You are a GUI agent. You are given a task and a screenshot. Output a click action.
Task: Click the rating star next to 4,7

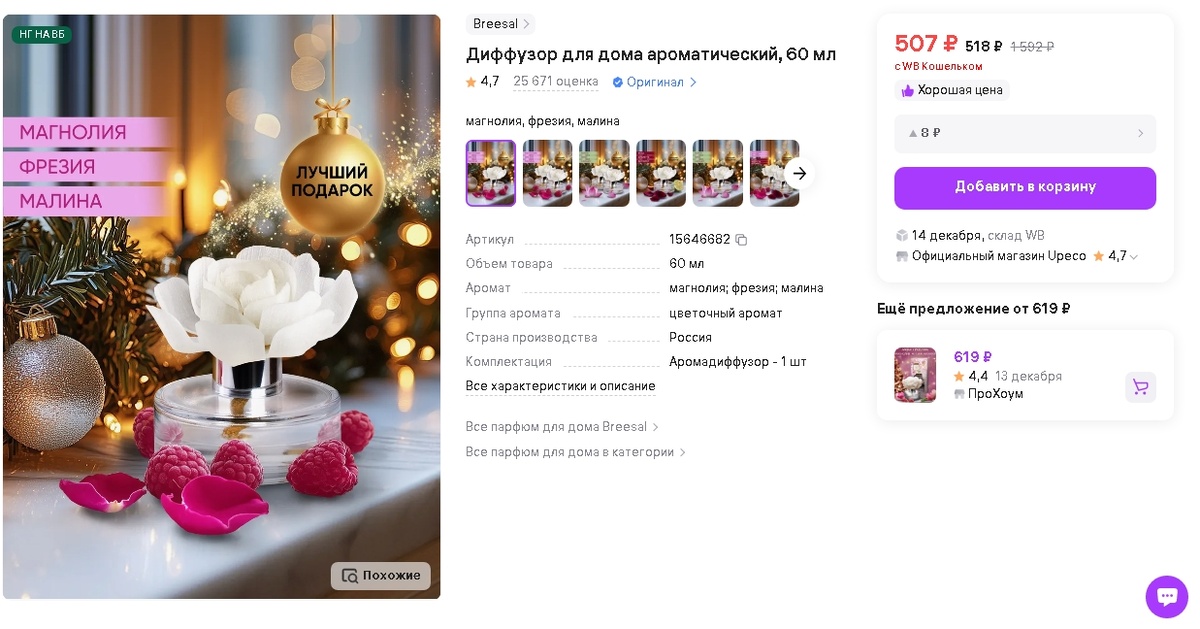pyautogui.click(x=471, y=82)
